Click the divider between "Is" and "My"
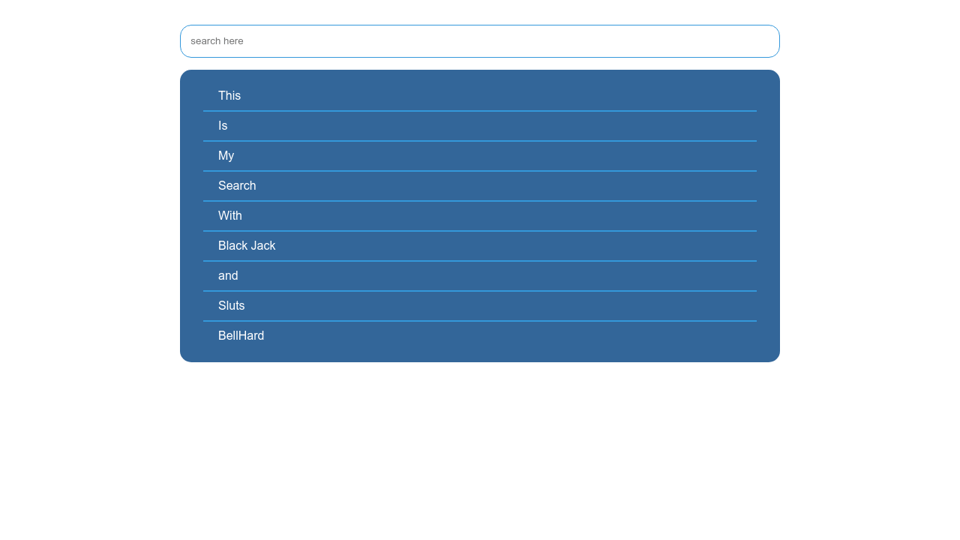This screenshot has width=960, height=540. coord(479,141)
